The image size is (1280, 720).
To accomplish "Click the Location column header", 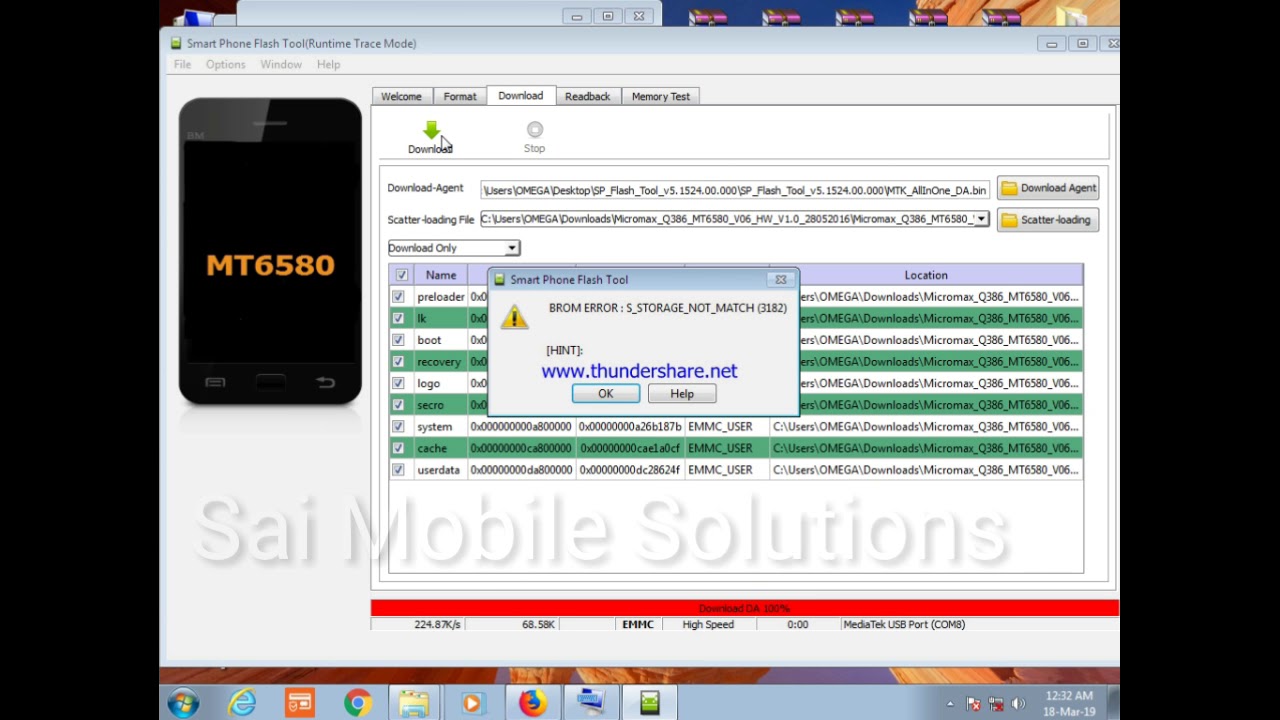I will pos(926,275).
